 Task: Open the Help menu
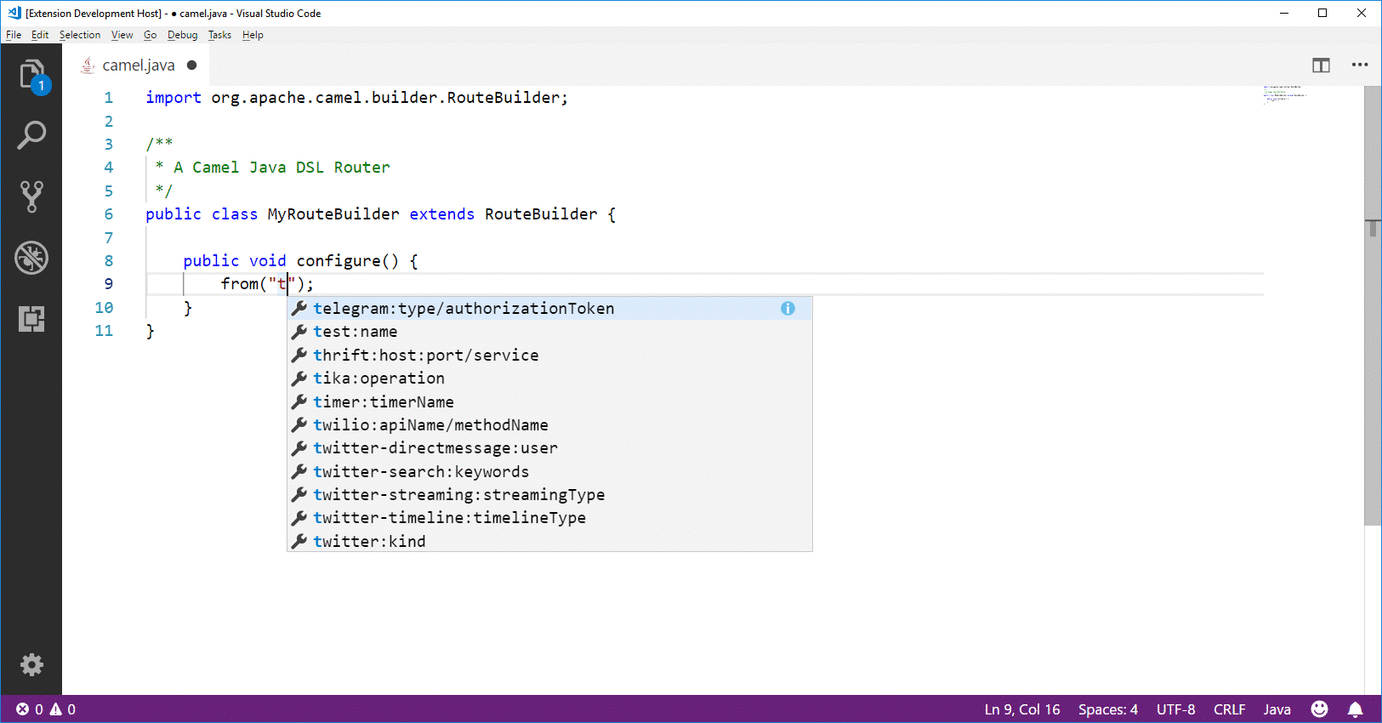pyautogui.click(x=253, y=34)
